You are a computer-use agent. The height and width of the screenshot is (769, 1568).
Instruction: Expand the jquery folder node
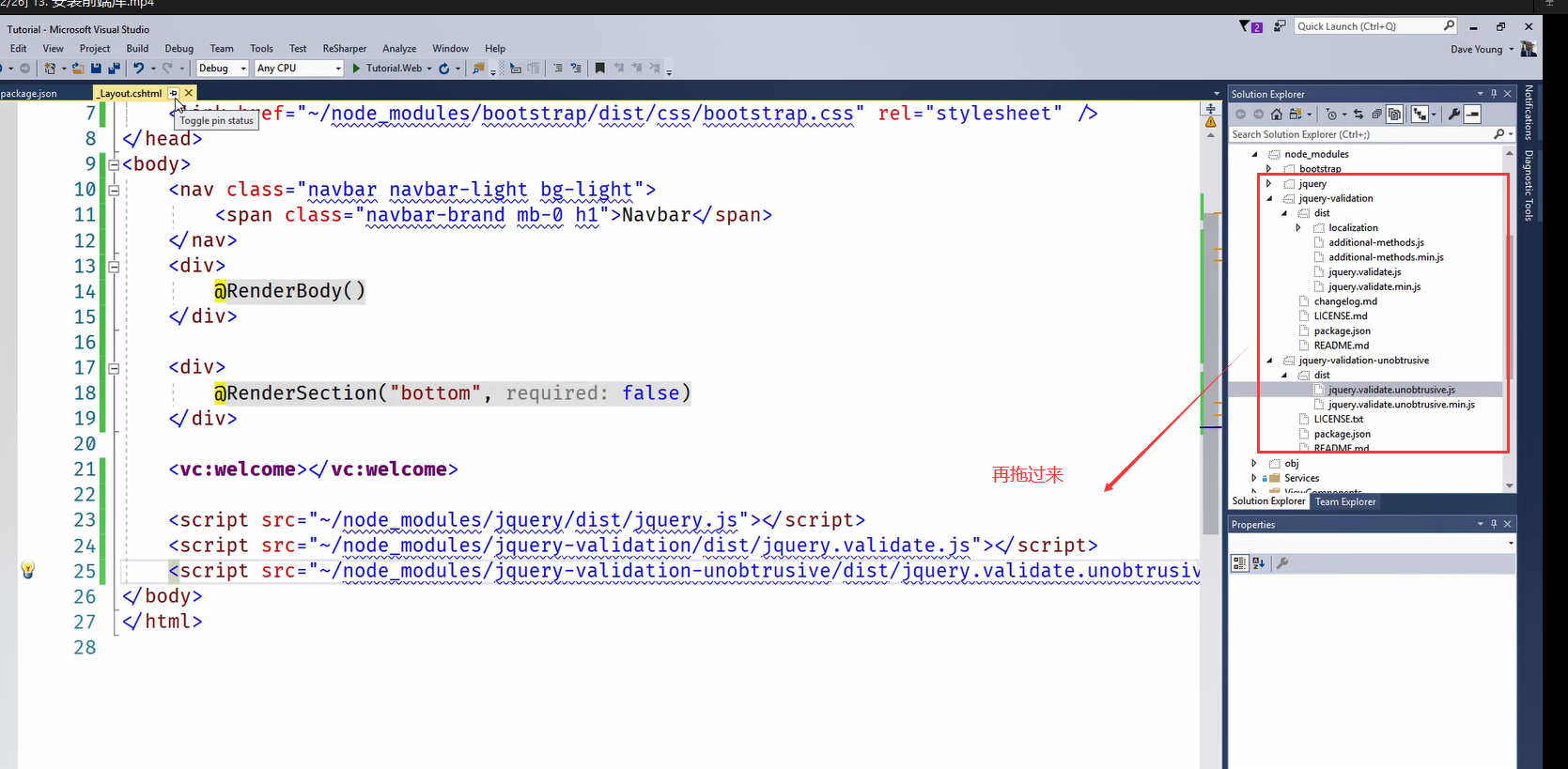(1269, 184)
